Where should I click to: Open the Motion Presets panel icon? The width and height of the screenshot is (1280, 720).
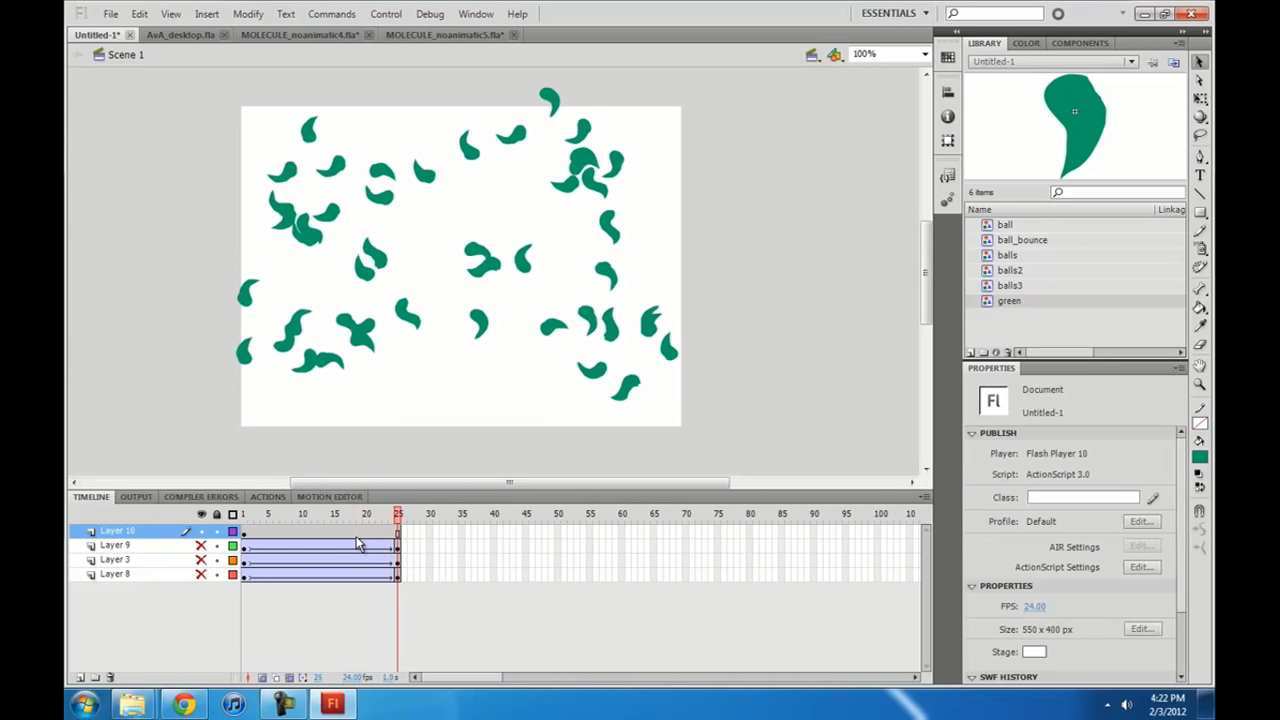948,200
